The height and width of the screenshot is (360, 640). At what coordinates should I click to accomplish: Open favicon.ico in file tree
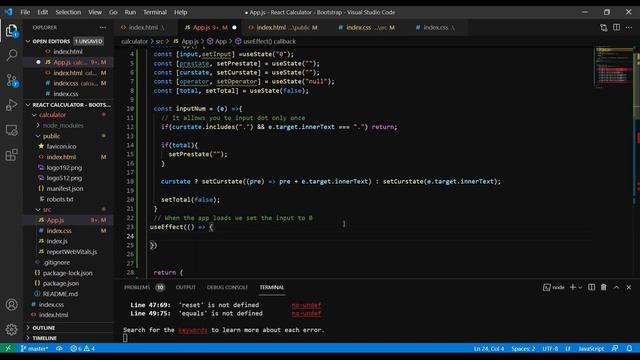pos(61,147)
